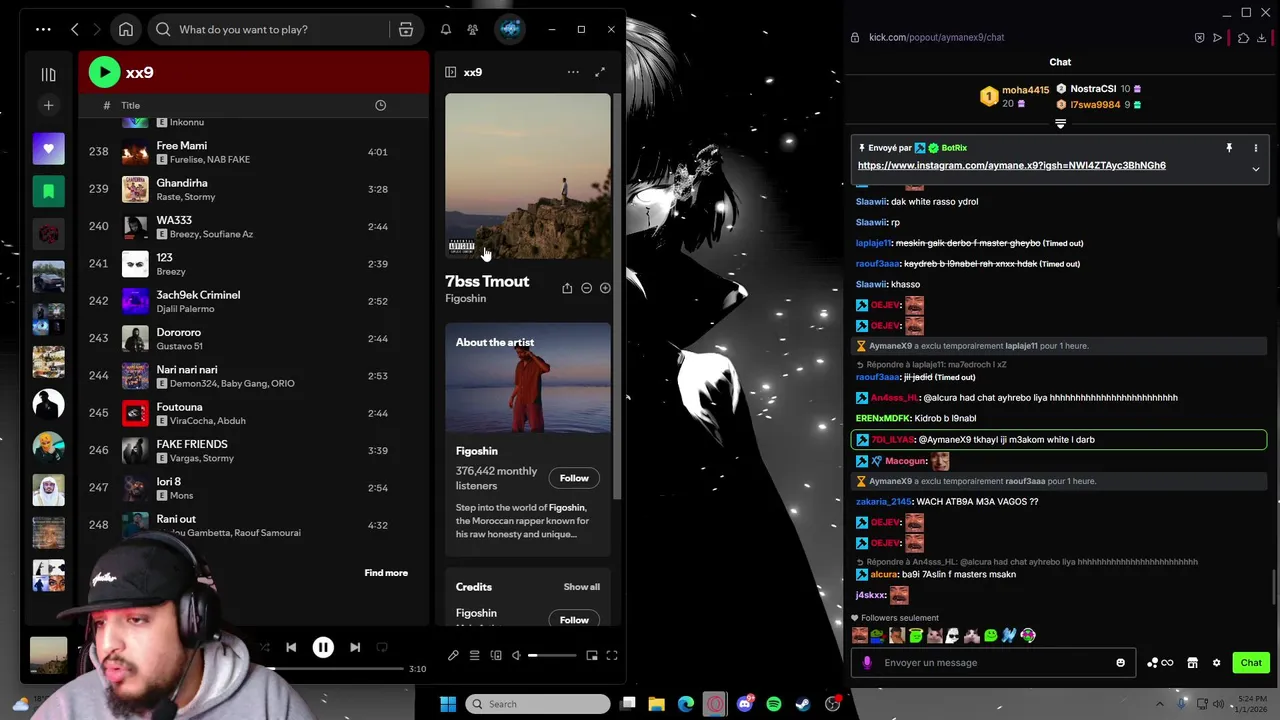This screenshot has height=720, width=1280.
Task: Add 7bss Tmout to playlist plus icon
Action: [605, 288]
